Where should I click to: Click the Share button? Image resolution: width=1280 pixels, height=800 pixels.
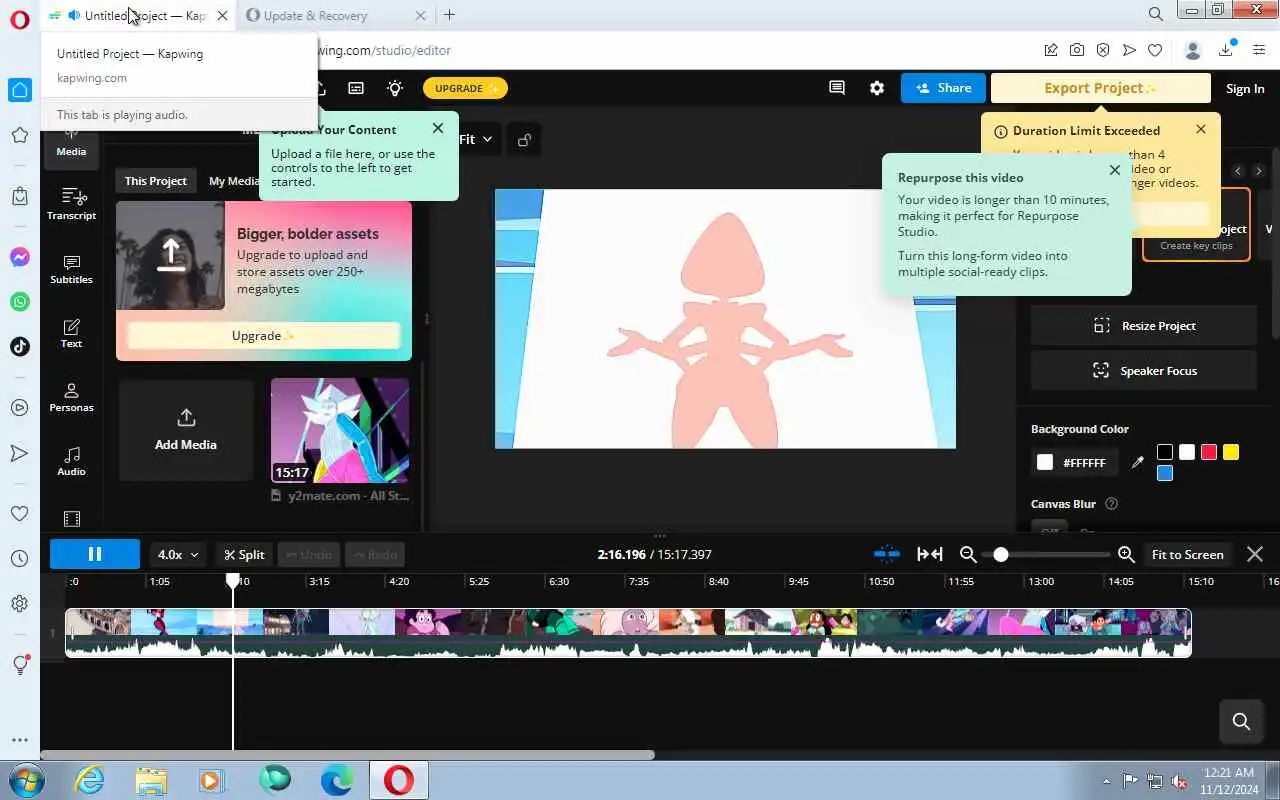tap(943, 88)
